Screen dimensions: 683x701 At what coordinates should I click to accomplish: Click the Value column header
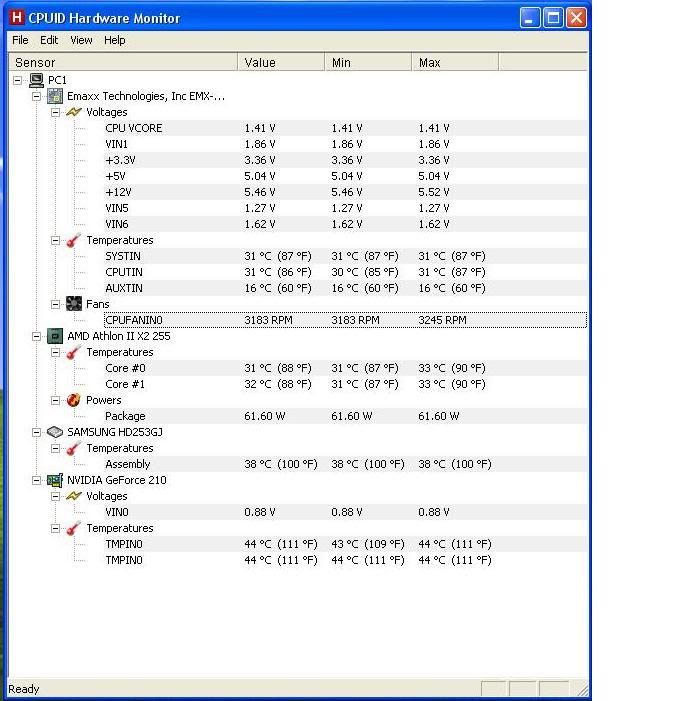[281, 62]
